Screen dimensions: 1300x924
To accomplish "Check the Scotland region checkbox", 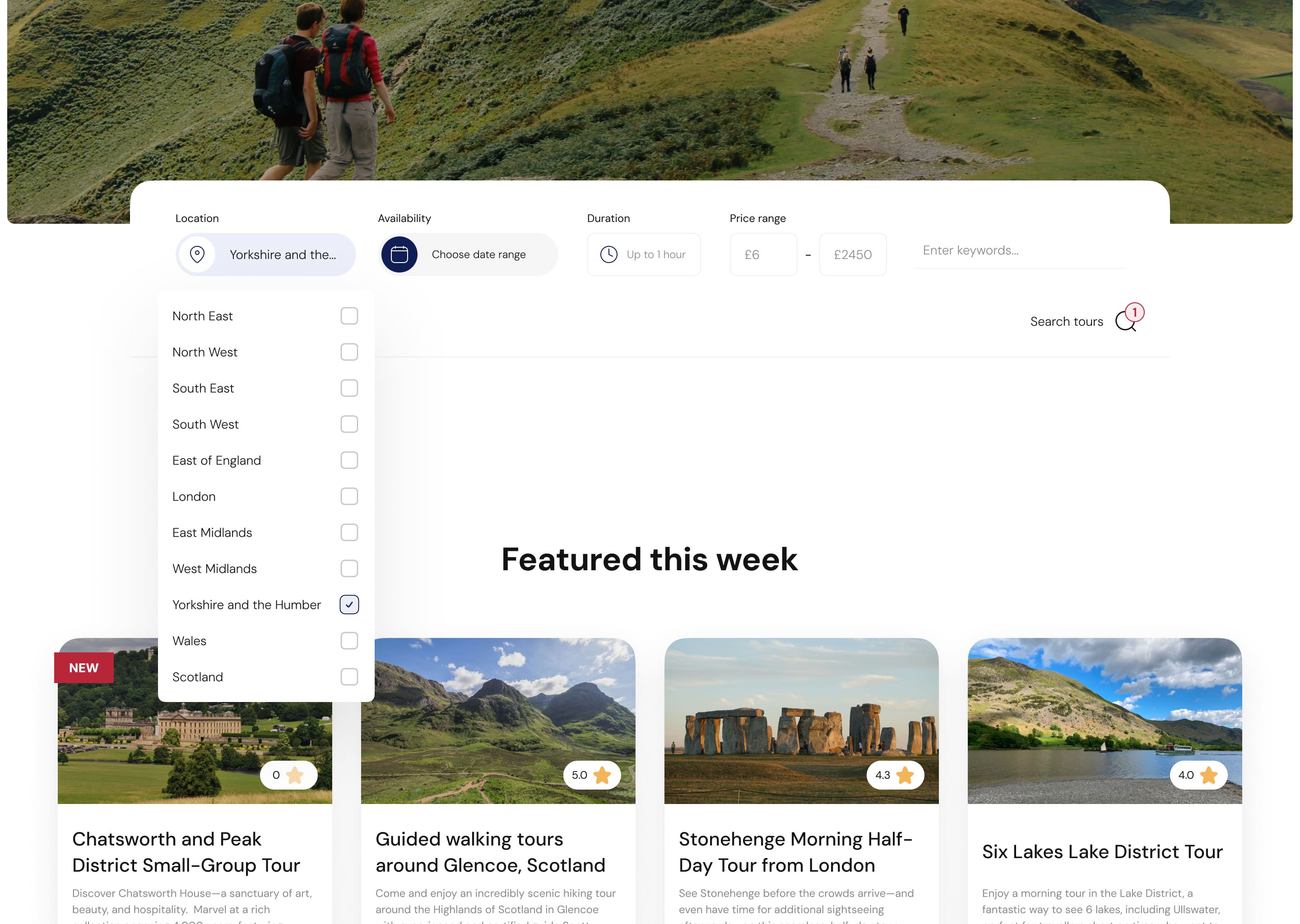I will click(x=349, y=677).
